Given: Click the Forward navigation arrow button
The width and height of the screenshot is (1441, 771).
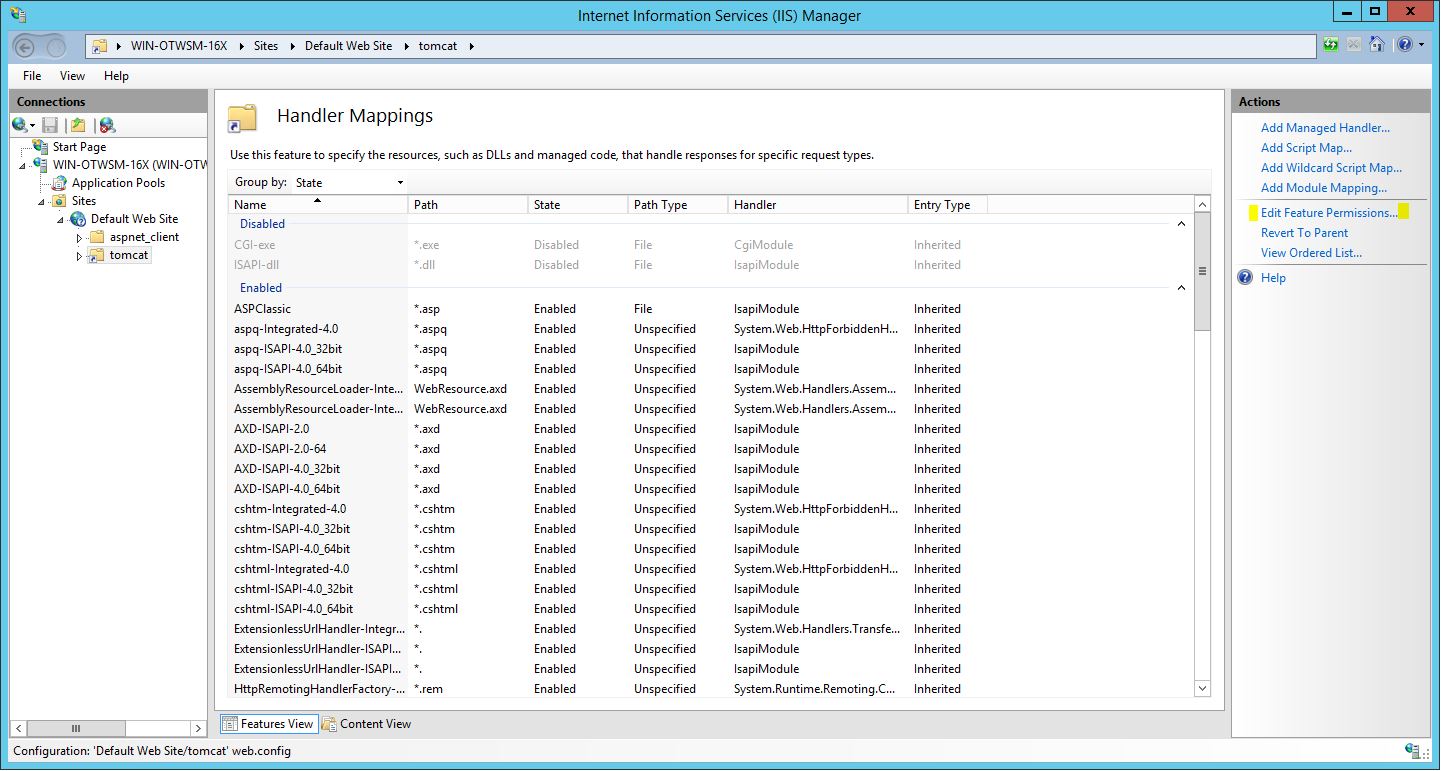Looking at the screenshot, I should click(56, 47).
